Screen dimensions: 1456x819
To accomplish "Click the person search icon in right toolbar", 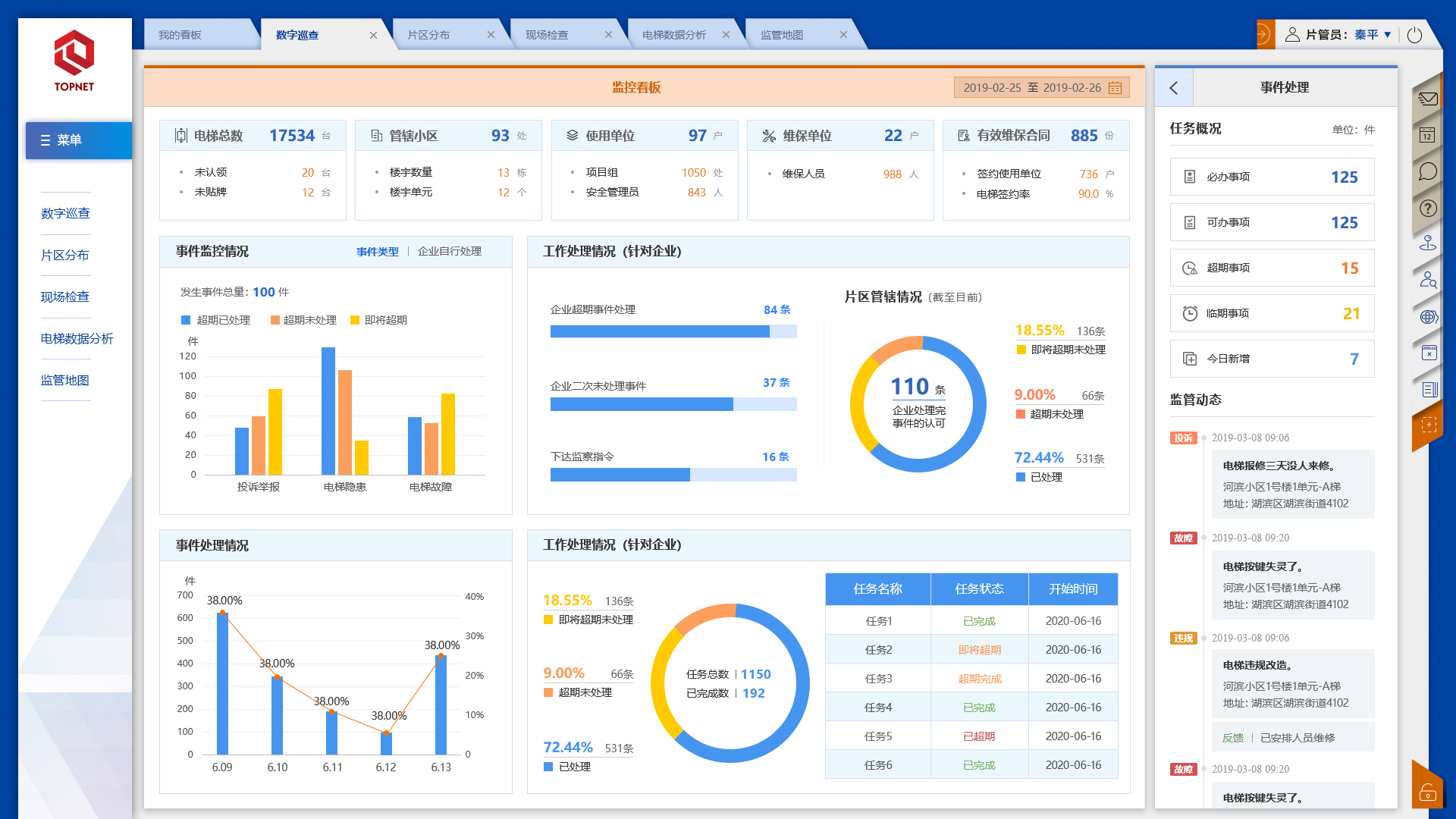I will [x=1428, y=280].
